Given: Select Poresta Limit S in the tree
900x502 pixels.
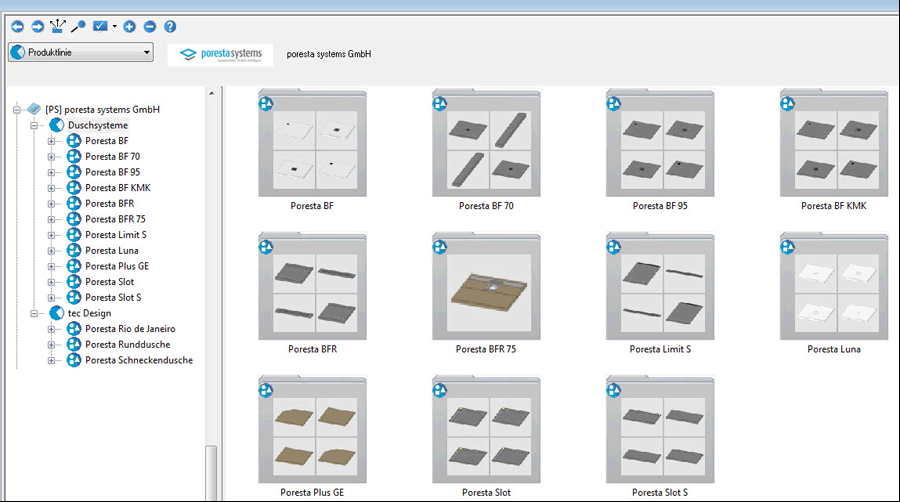Looking at the screenshot, I should click(116, 235).
